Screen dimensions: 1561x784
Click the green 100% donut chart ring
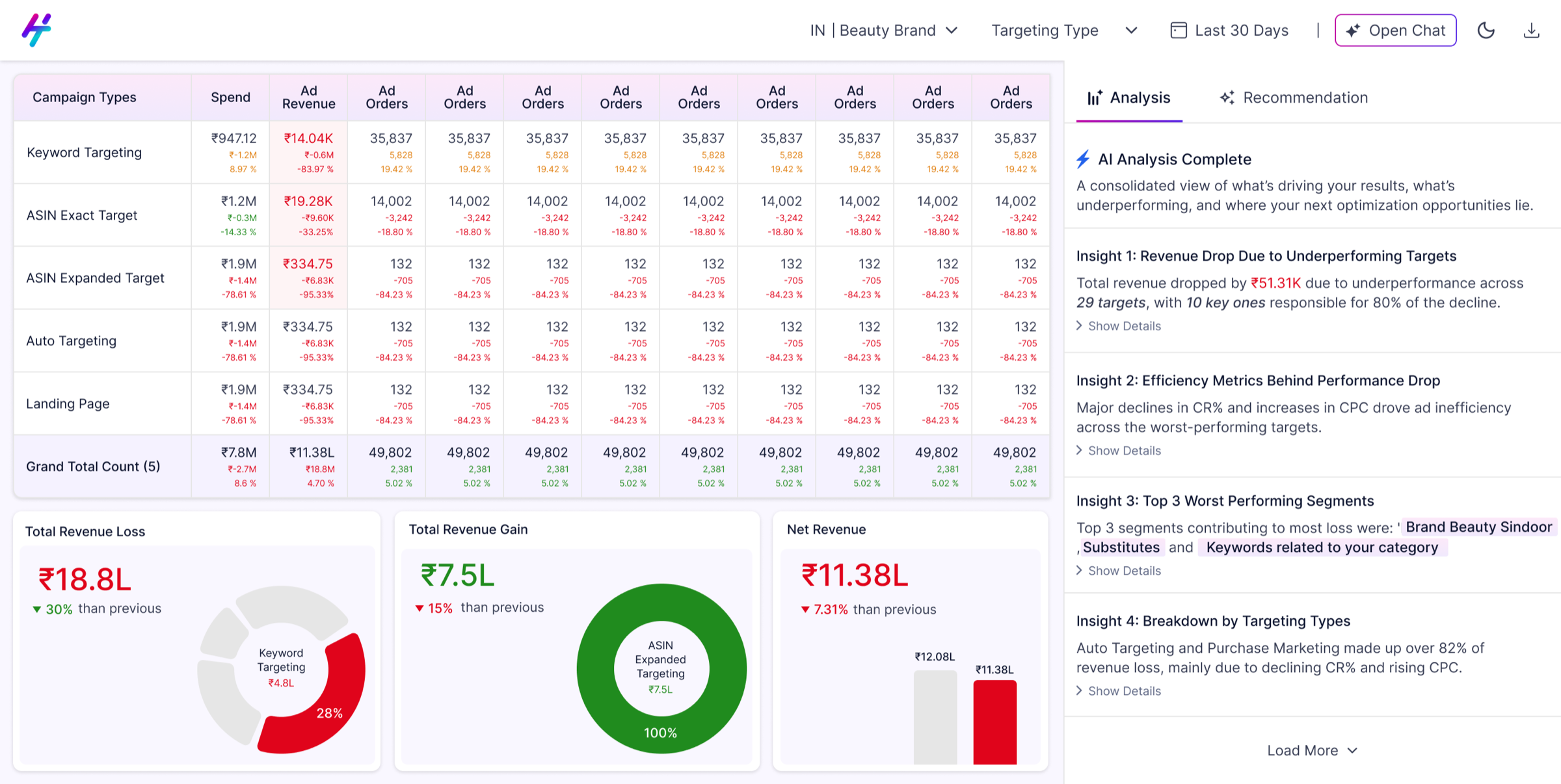[661, 733]
